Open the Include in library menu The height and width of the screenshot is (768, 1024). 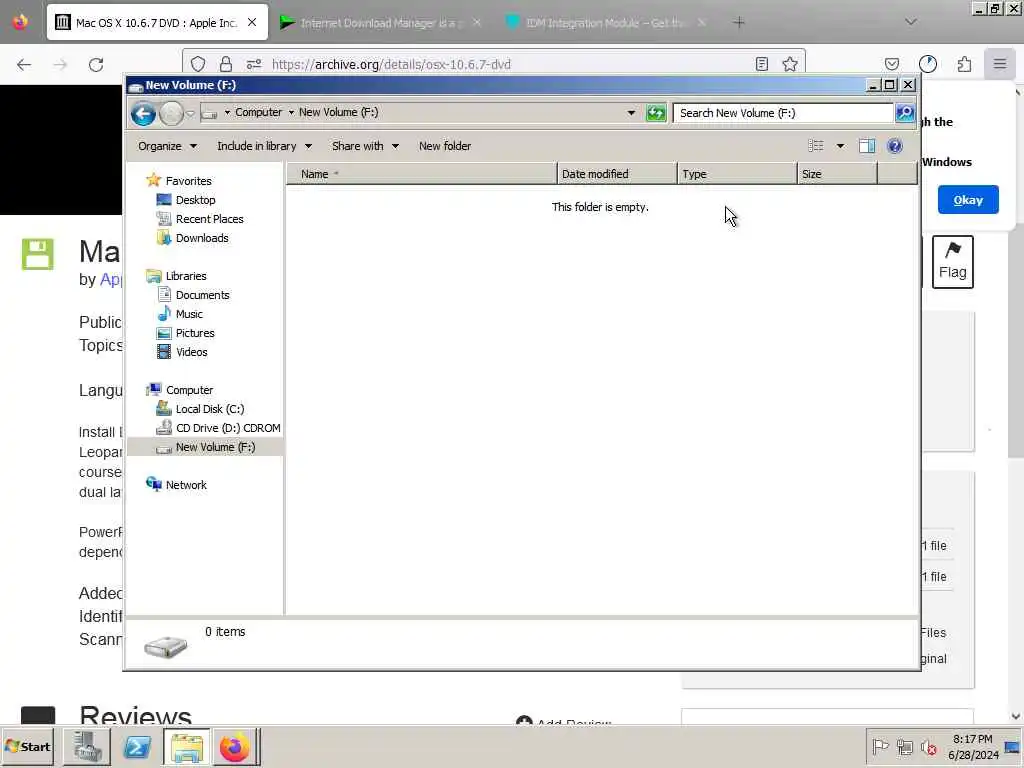pyautogui.click(x=264, y=146)
